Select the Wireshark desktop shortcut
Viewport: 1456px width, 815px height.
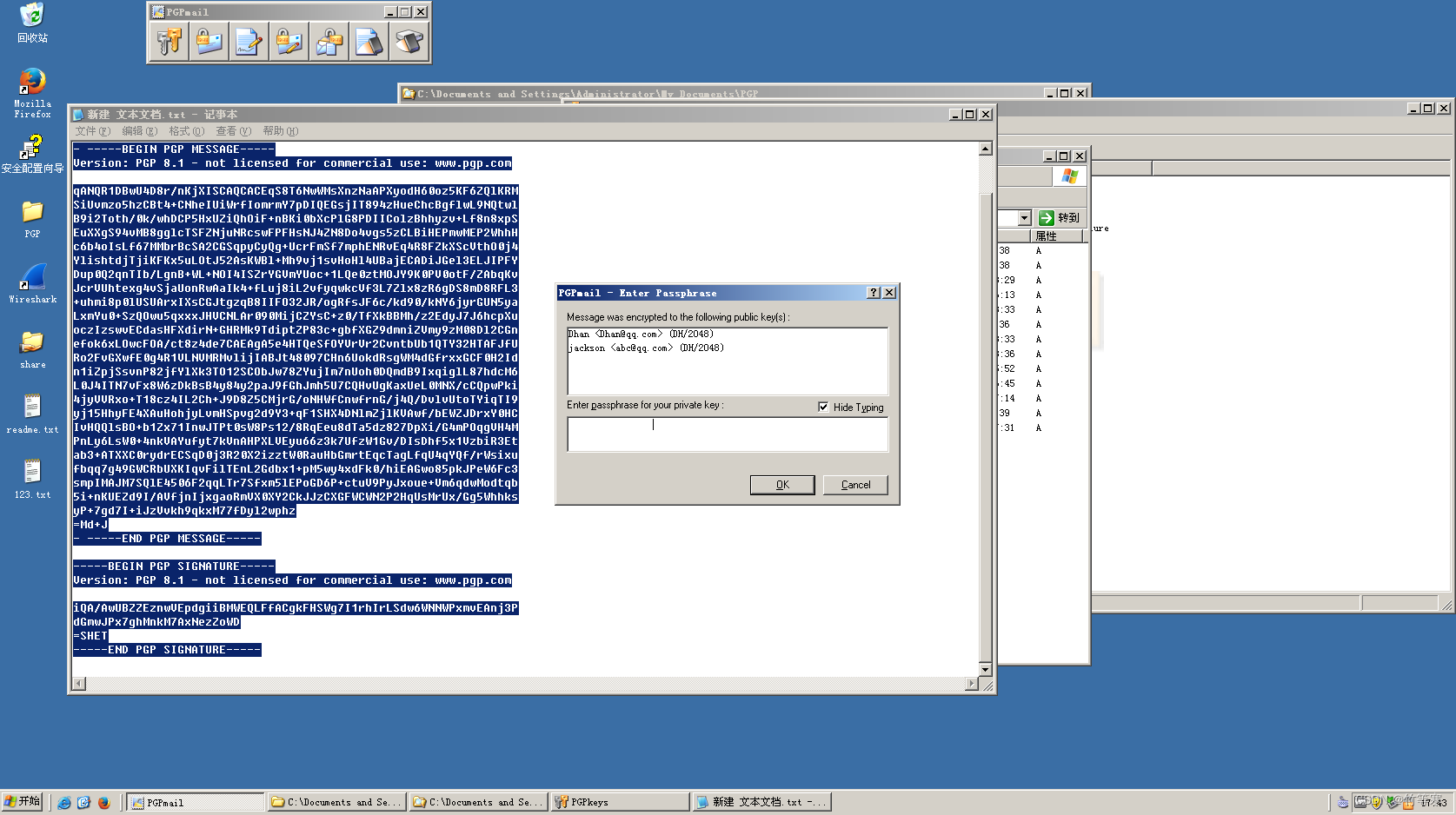pyautogui.click(x=32, y=283)
